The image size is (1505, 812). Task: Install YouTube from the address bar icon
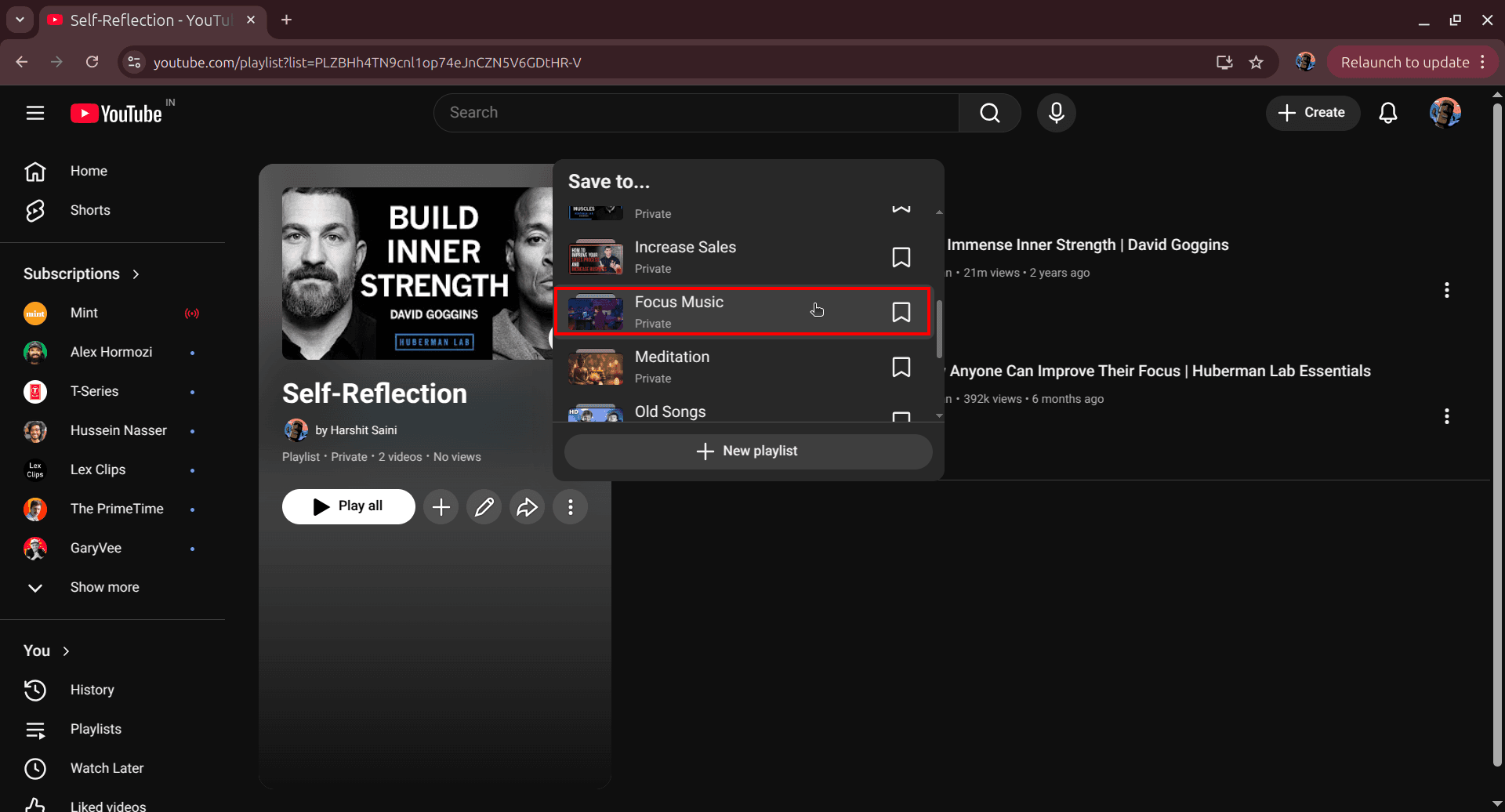coord(1224,62)
